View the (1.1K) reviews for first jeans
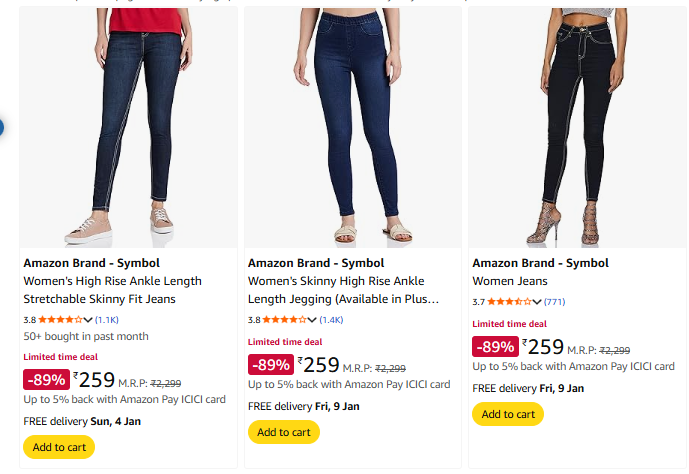689x474 pixels. [106, 320]
